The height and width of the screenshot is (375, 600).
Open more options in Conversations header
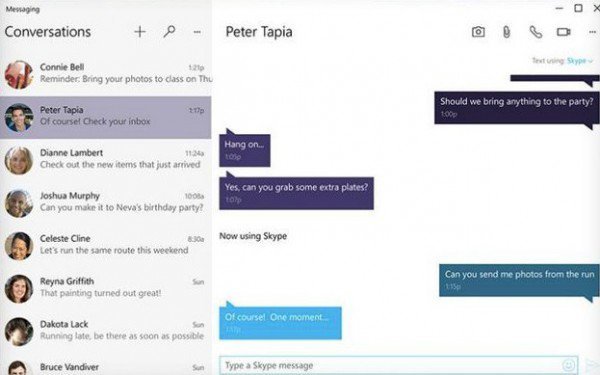(x=197, y=32)
